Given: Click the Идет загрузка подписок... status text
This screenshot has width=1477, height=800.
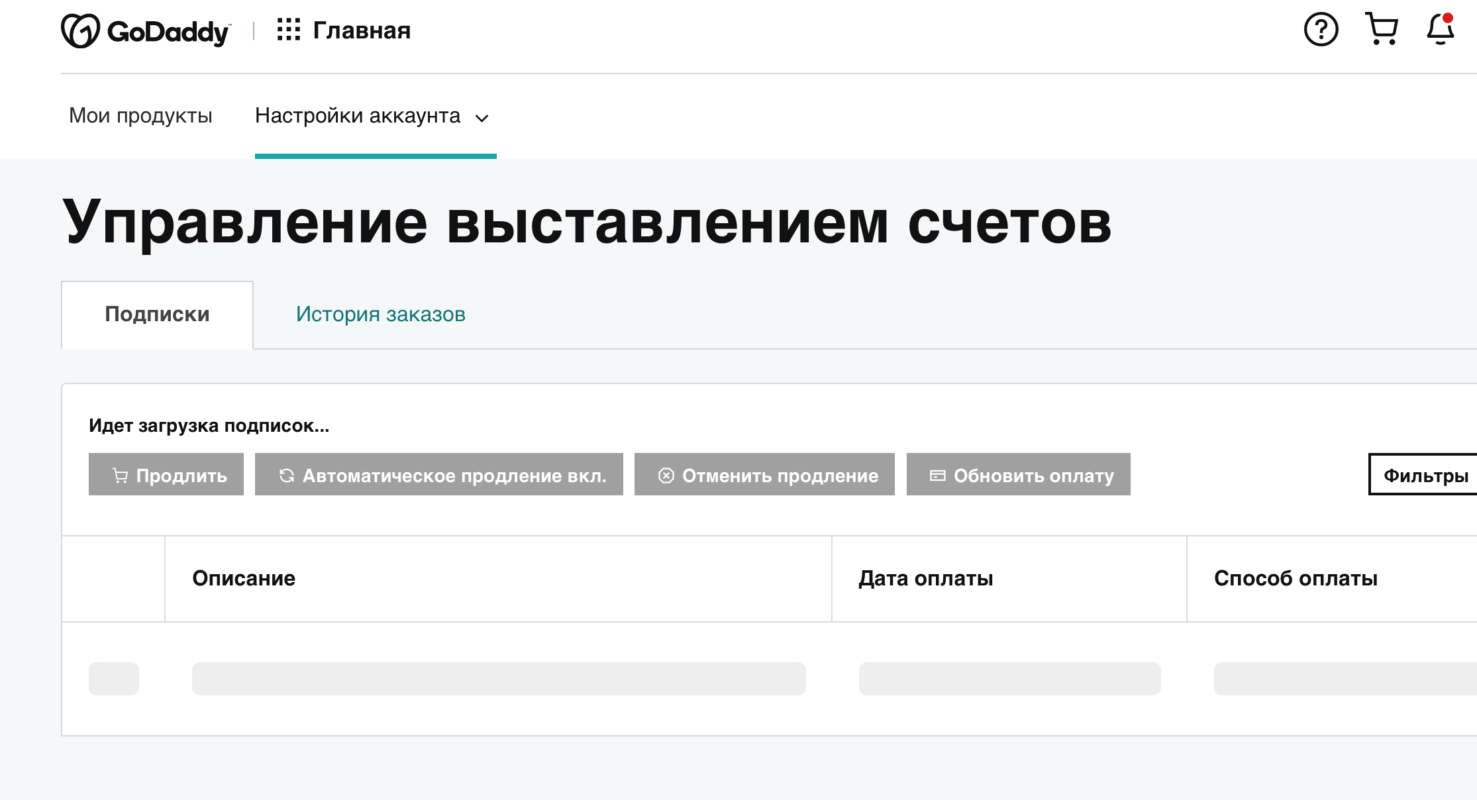Looking at the screenshot, I should coord(209,426).
